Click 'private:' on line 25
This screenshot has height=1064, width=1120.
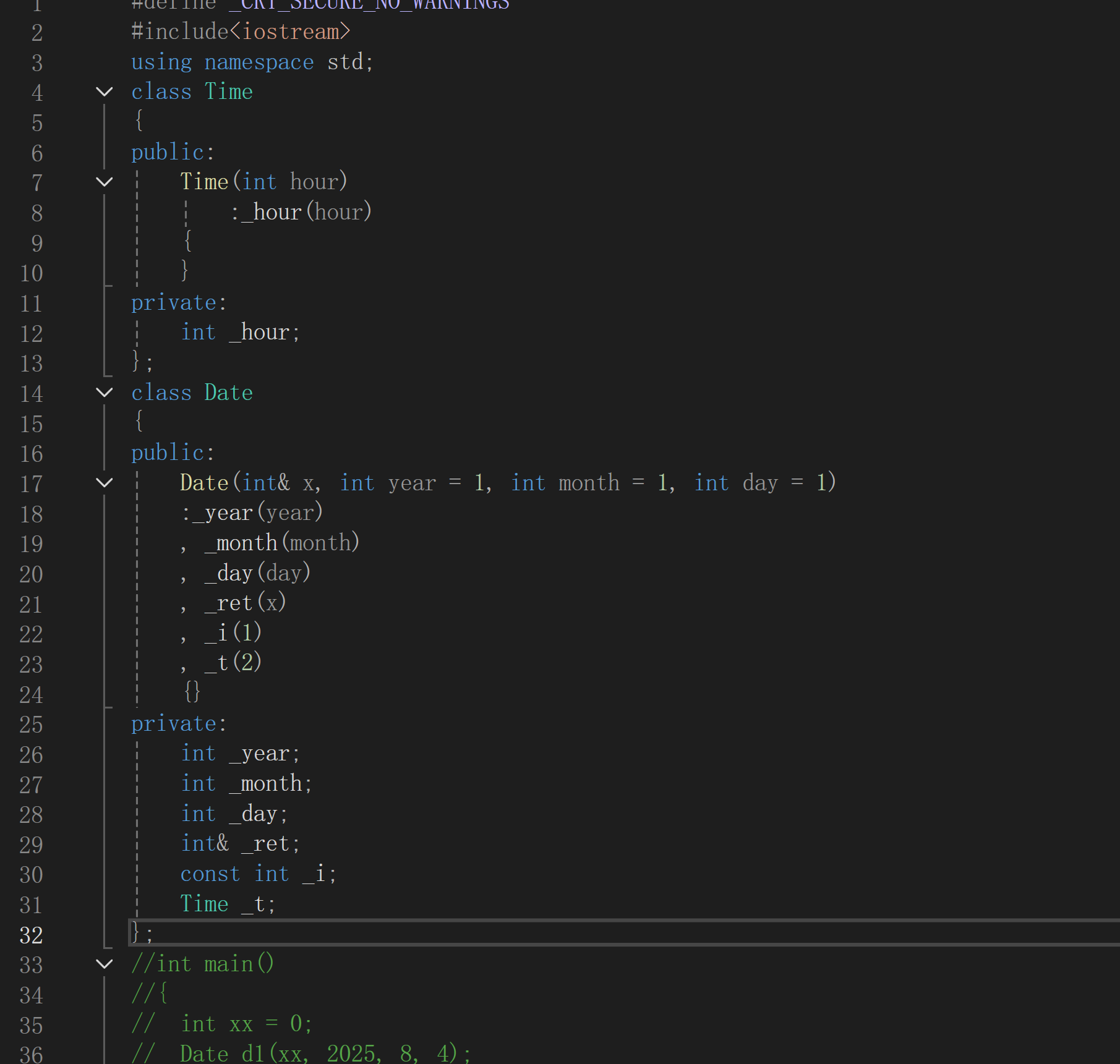pos(179,723)
